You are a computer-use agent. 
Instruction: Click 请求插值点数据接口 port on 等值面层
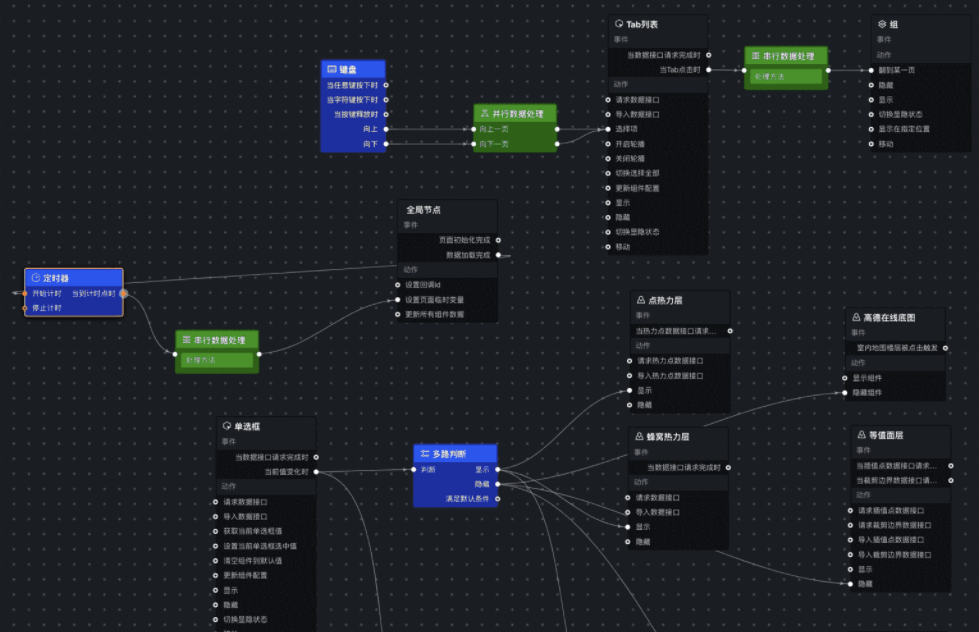850,510
